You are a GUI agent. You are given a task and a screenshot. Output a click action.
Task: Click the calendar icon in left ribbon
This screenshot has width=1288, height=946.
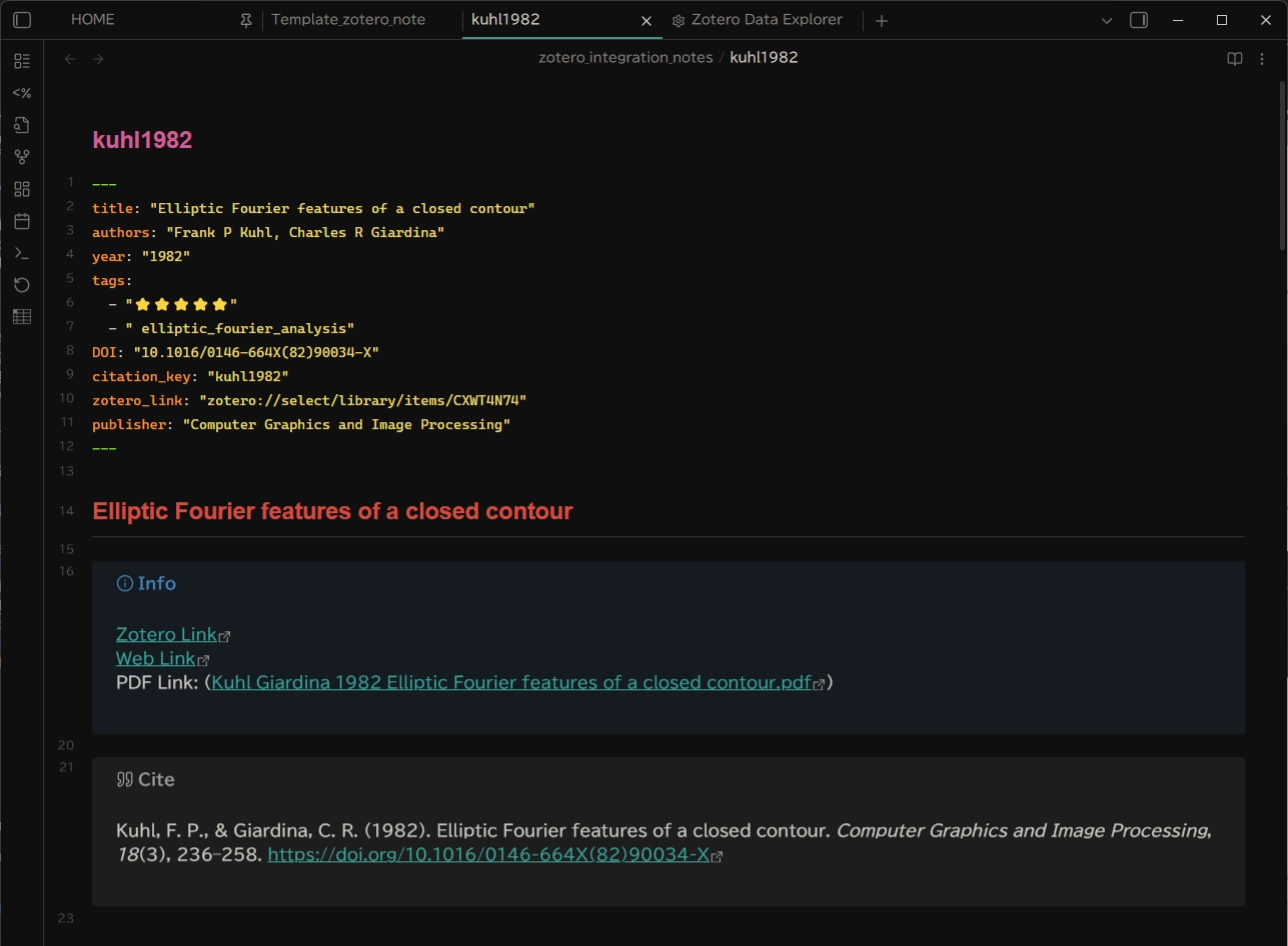(22, 221)
